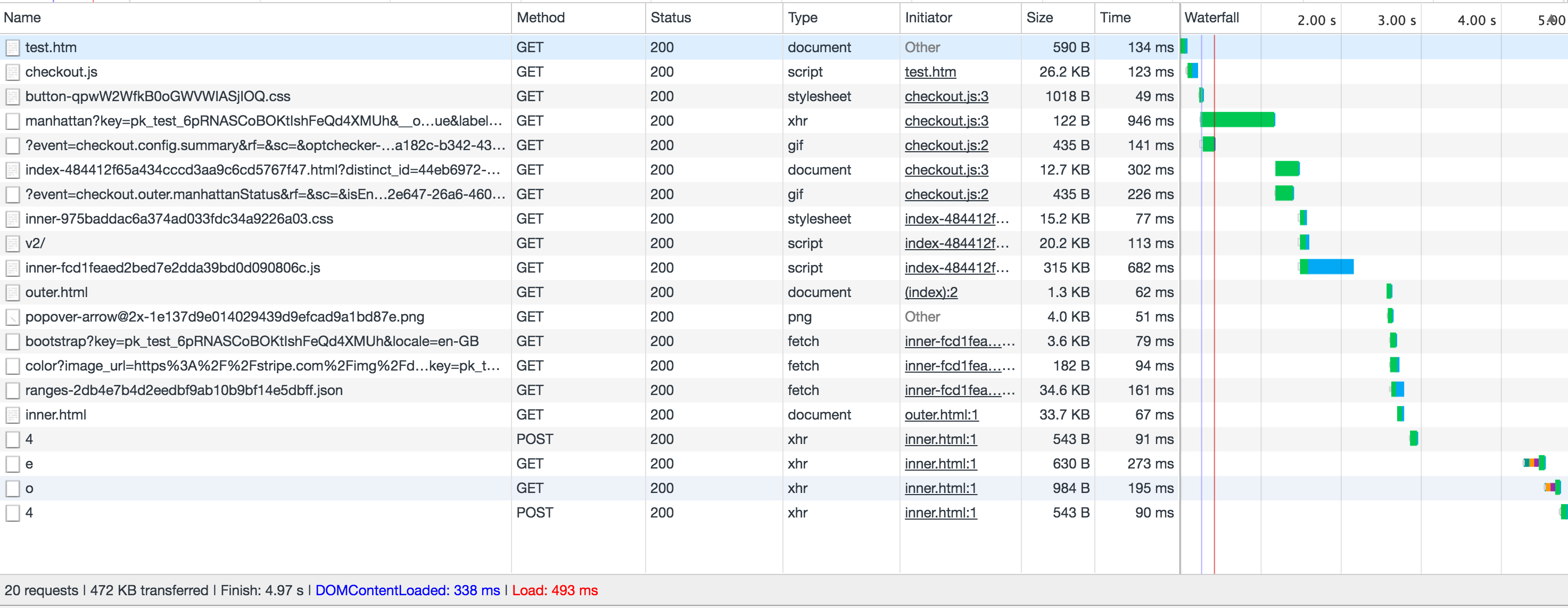Click the DOMContentLoaded: 338 ms status text
The width and height of the screenshot is (1568, 608).
(407, 590)
